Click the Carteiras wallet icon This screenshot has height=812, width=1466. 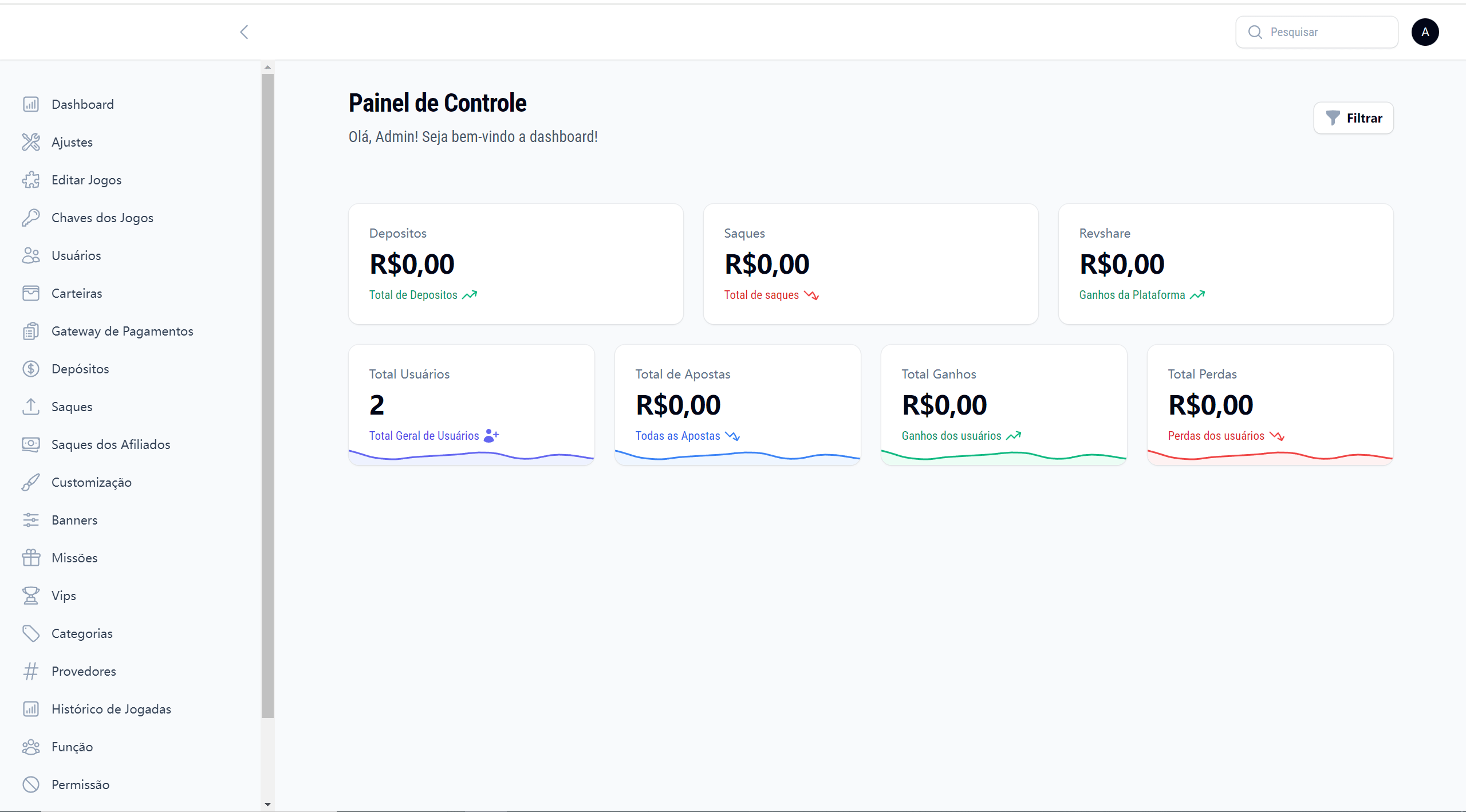click(x=31, y=293)
